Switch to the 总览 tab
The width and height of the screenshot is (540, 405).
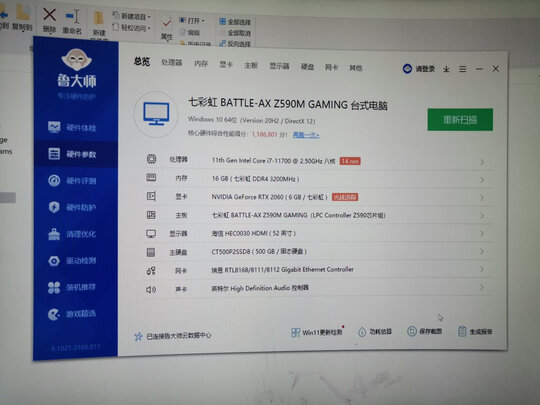142,62
